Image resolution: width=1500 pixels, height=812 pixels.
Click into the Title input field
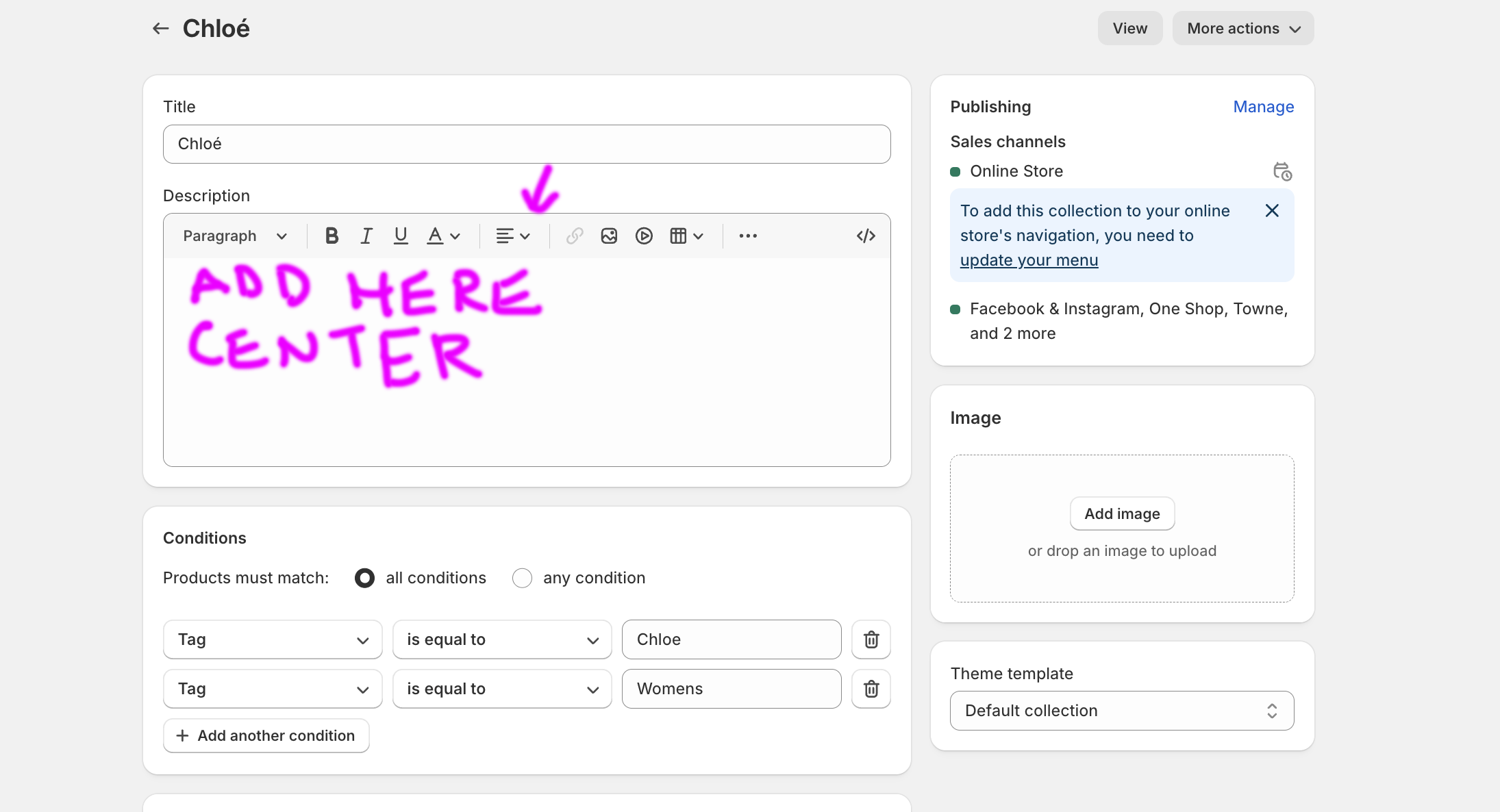click(x=526, y=144)
